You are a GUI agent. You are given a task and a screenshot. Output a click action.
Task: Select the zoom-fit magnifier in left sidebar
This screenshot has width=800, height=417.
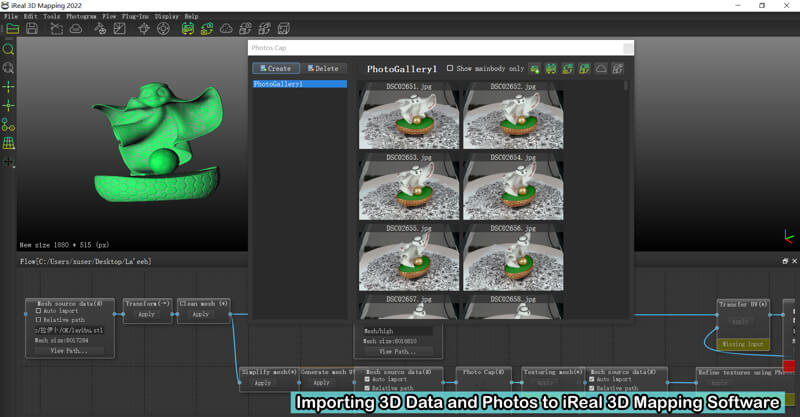click(x=8, y=68)
